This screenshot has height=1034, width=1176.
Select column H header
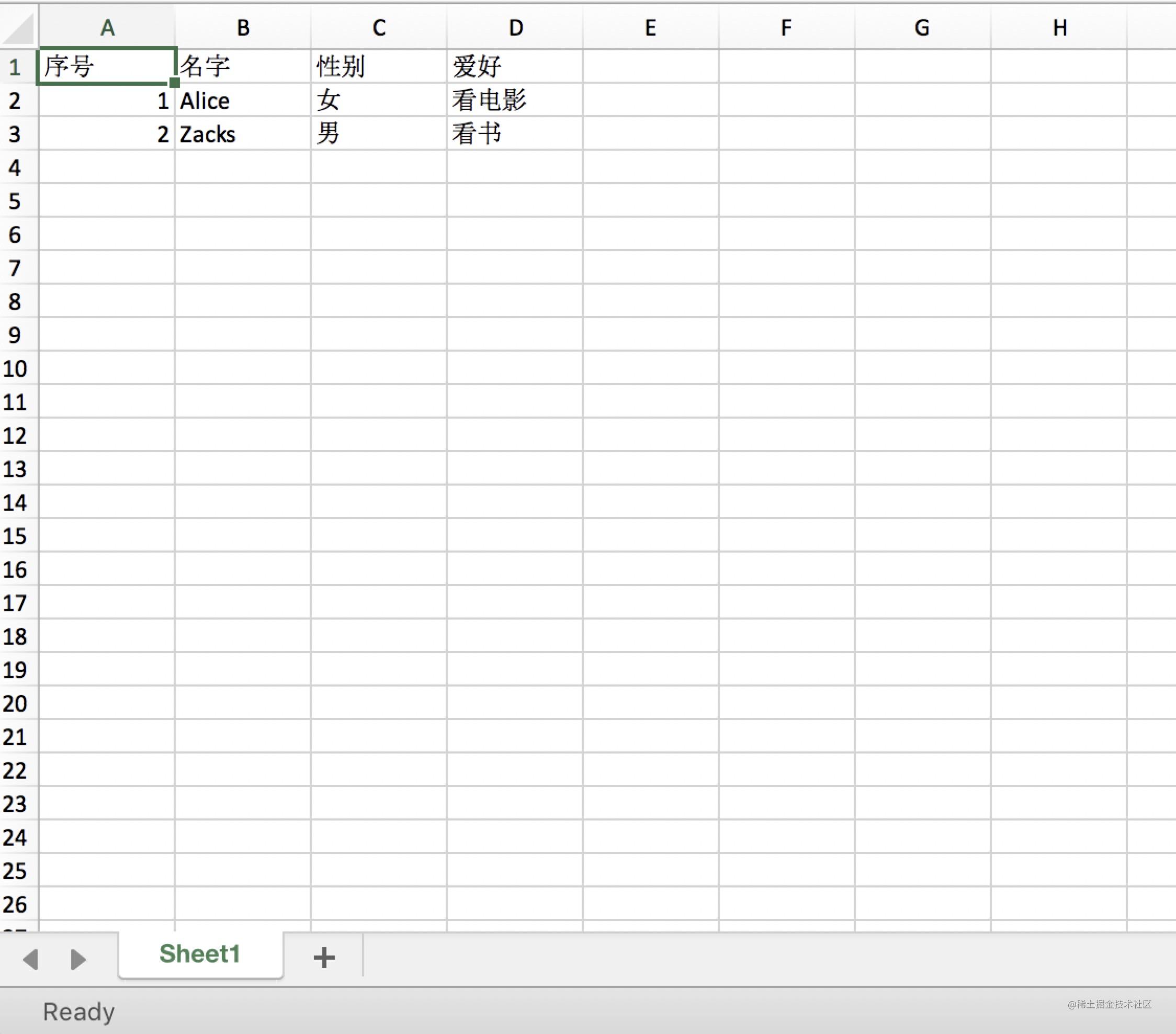(1059, 27)
